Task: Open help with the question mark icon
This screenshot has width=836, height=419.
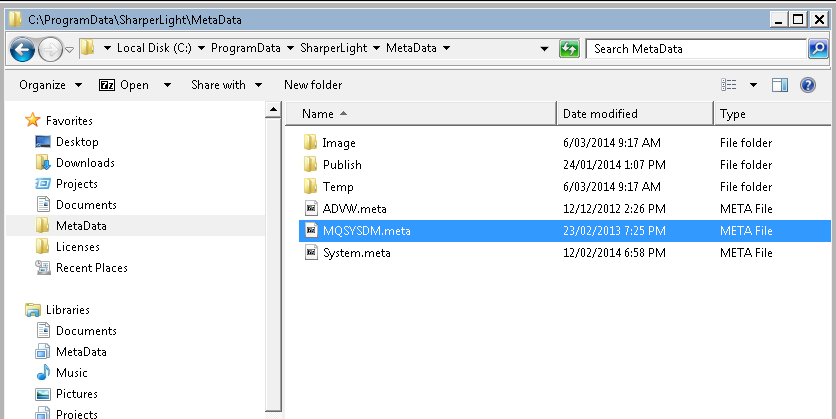Action: coord(808,85)
